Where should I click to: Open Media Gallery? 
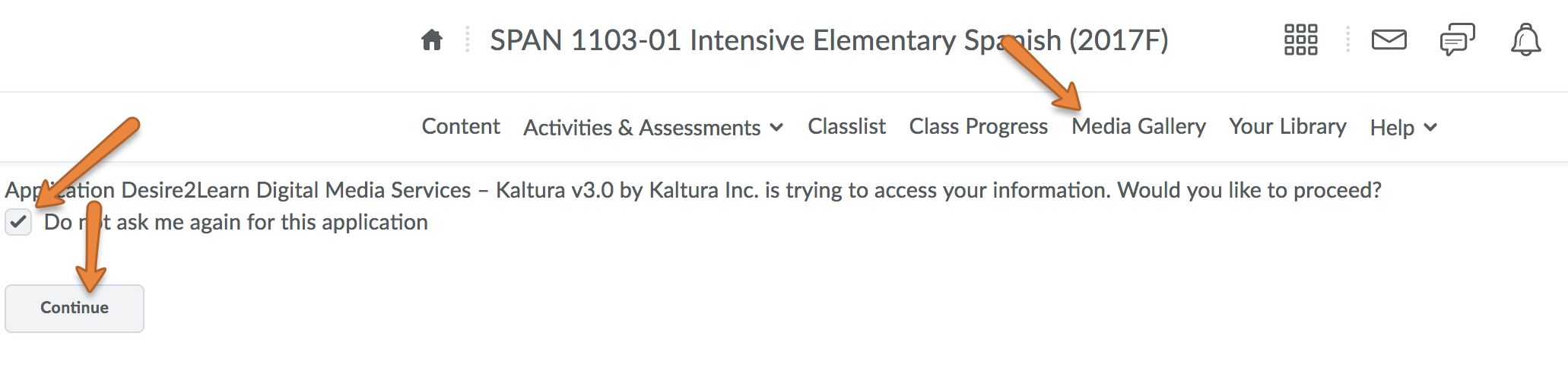pos(1138,126)
